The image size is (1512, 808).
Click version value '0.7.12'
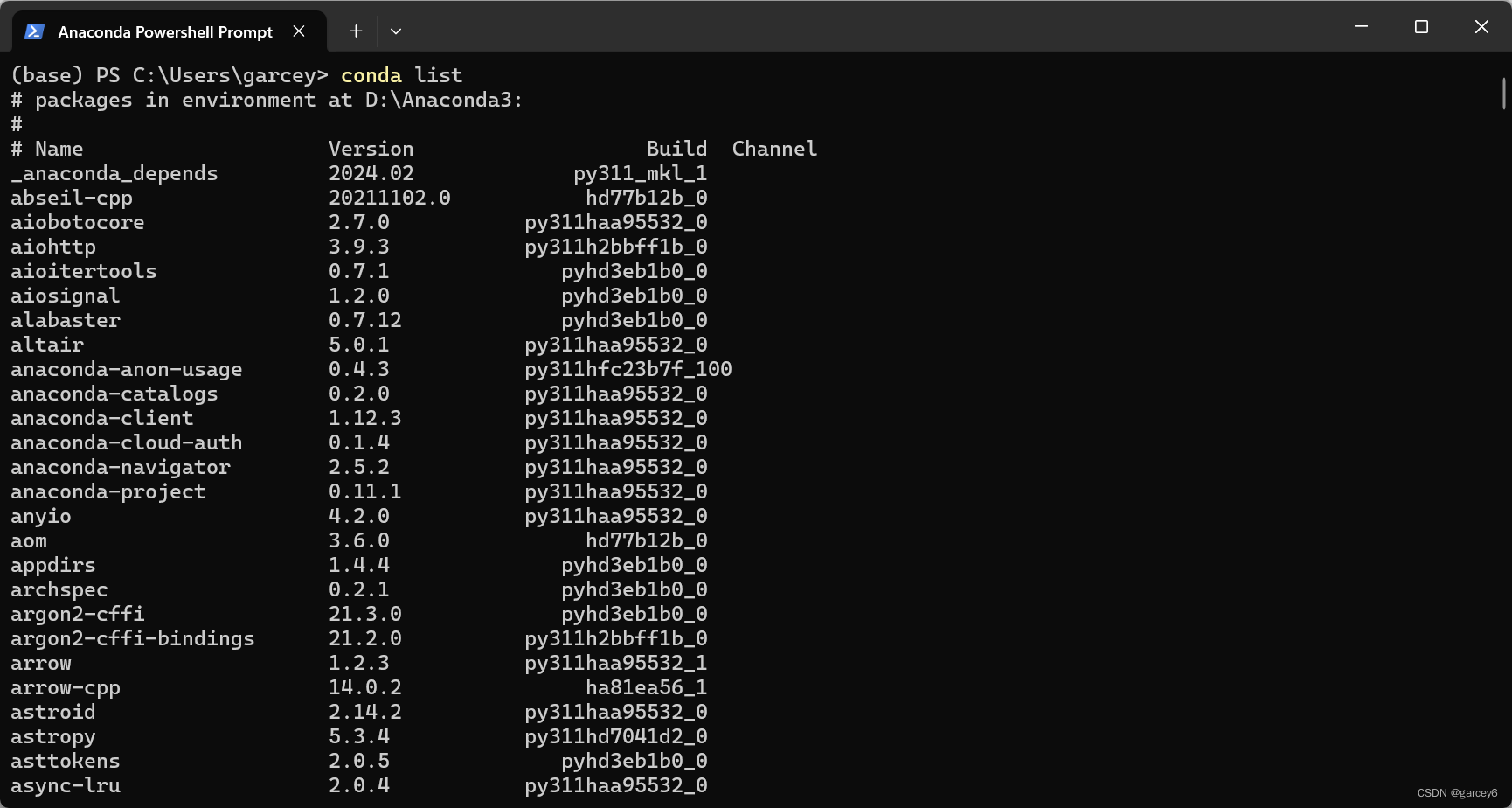tap(364, 320)
